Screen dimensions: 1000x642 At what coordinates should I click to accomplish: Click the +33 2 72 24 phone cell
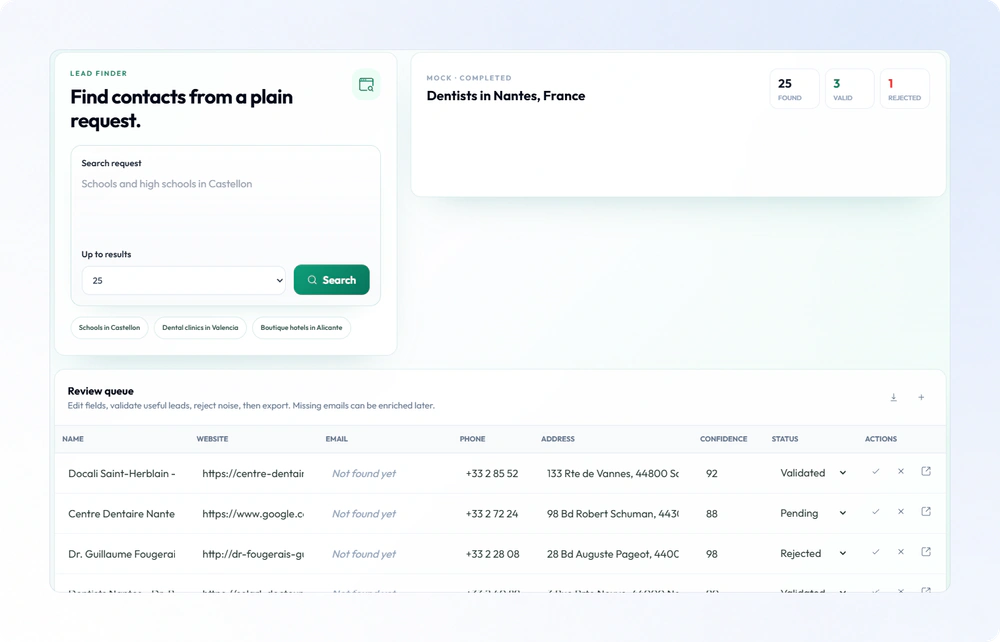(x=492, y=514)
